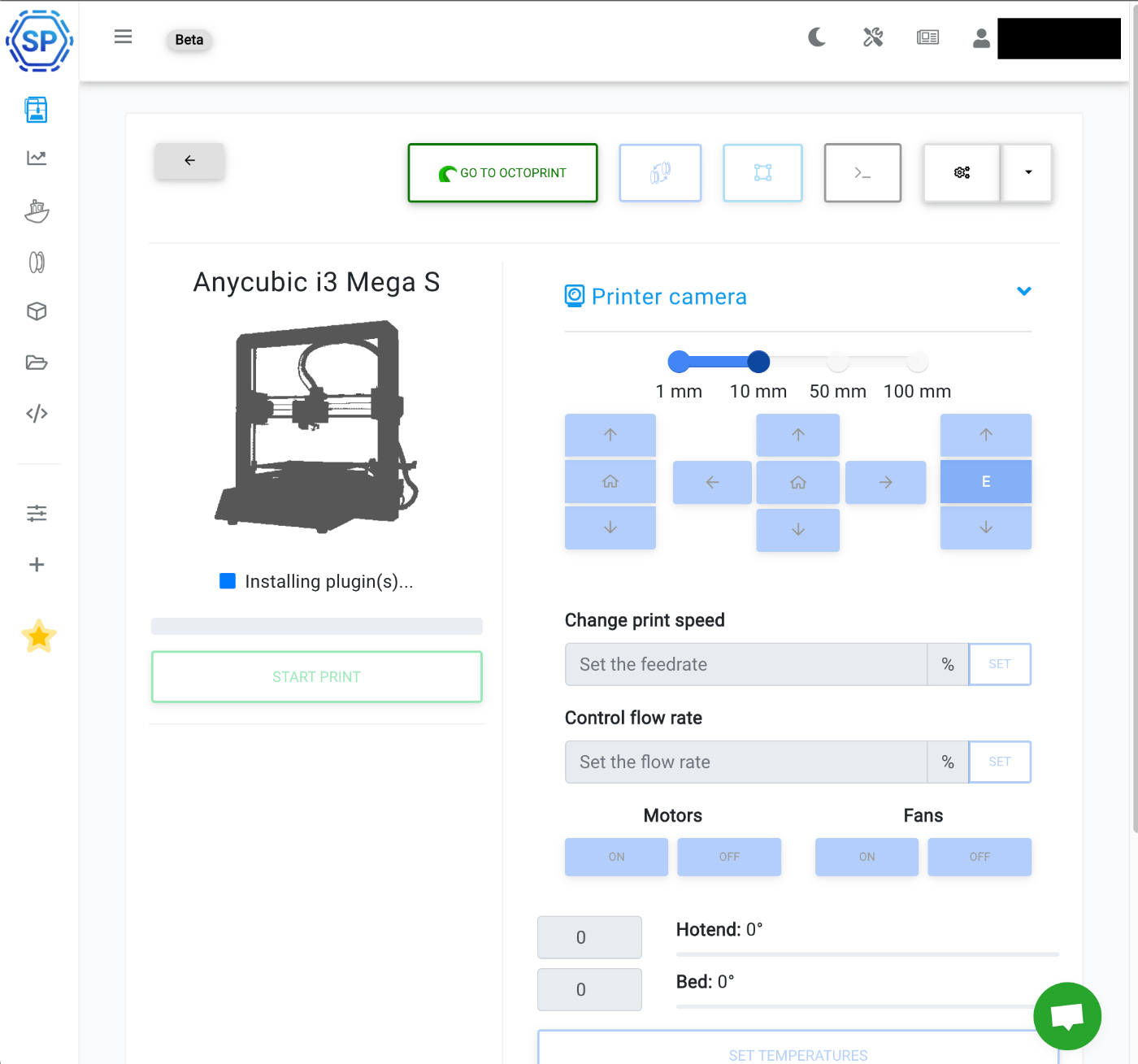Click START PRINT button
The height and width of the screenshot is (1064, 1138).
[316, 677]
